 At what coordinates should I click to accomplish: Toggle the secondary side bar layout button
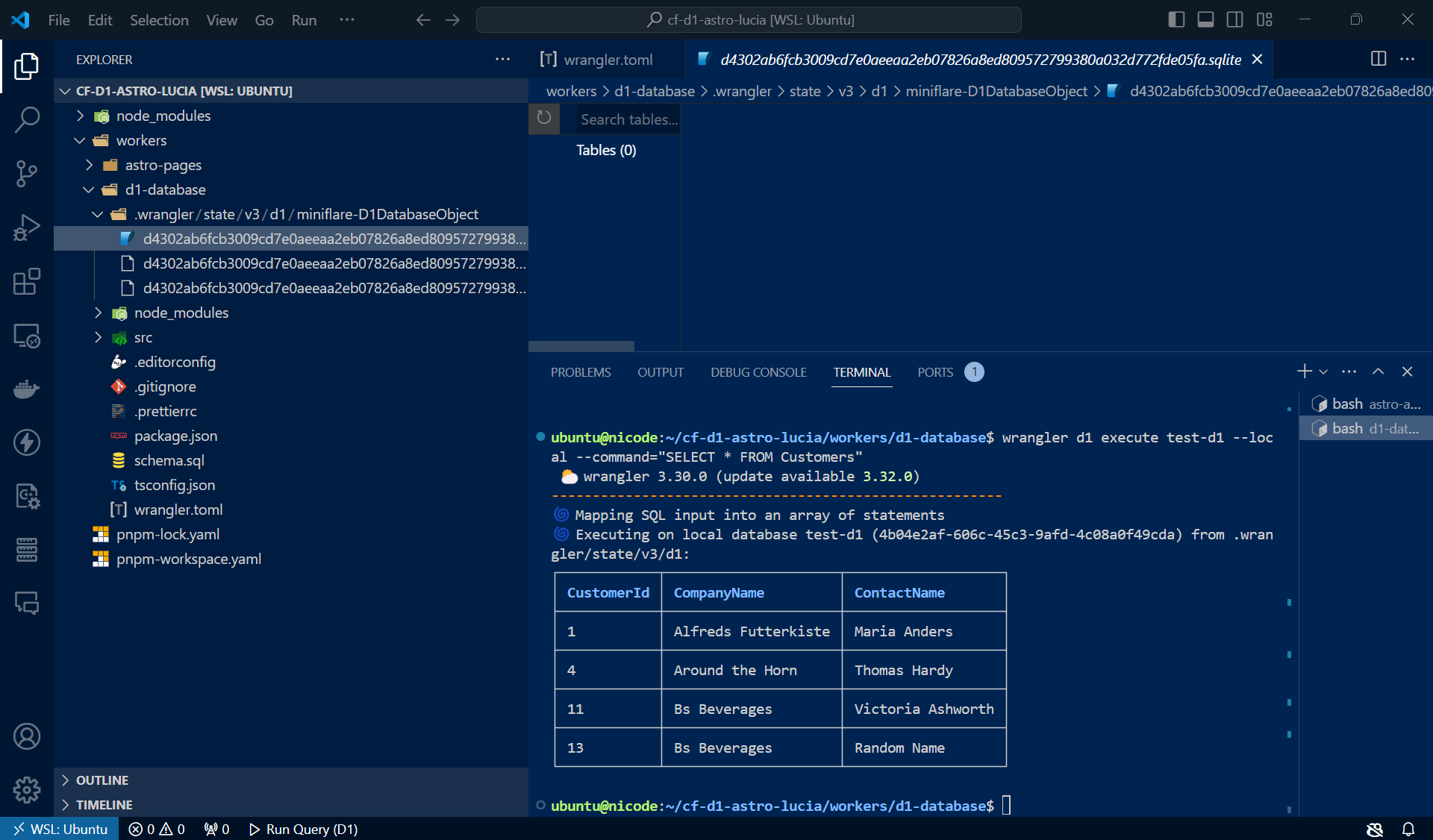click(1234, 19)
